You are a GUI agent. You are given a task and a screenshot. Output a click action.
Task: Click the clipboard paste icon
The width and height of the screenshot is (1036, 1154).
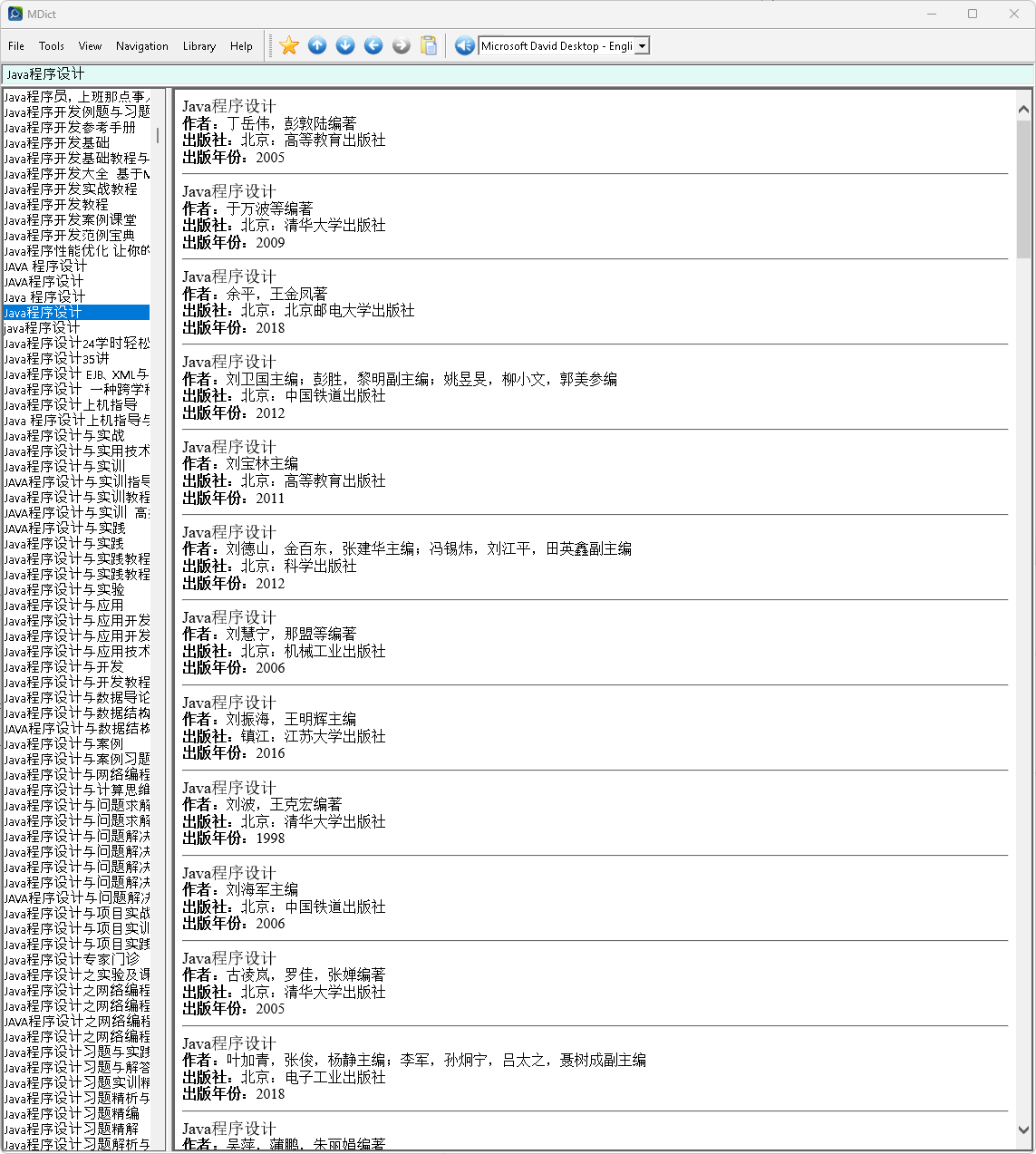(430, 45)
